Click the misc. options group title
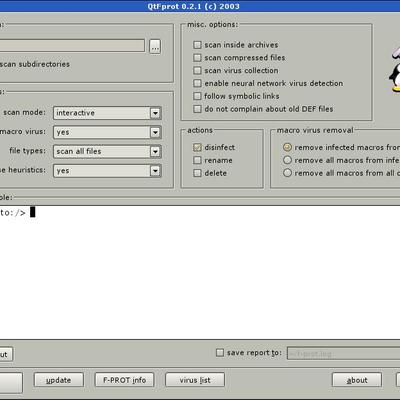 [212, 25]
